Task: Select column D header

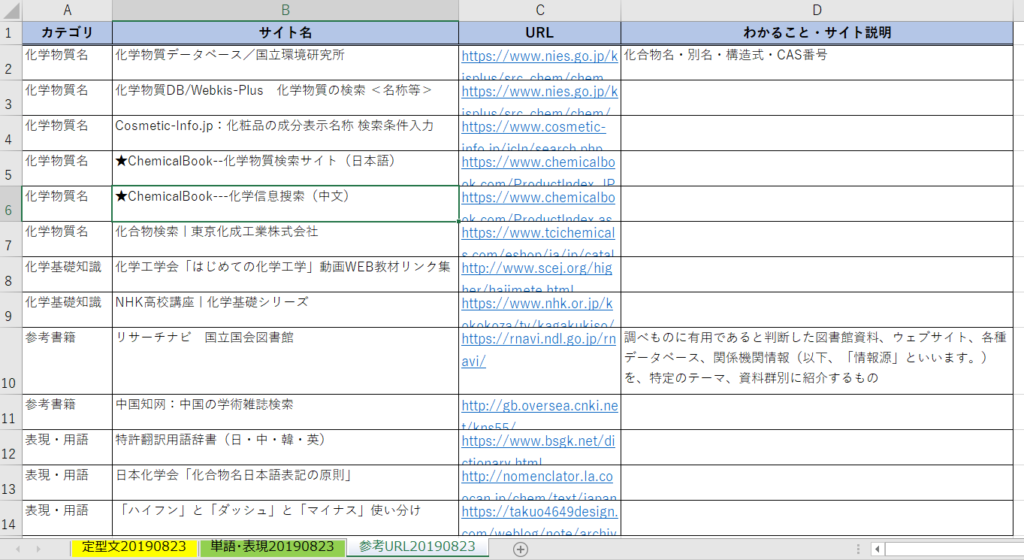Action: (x=817, y=10)
